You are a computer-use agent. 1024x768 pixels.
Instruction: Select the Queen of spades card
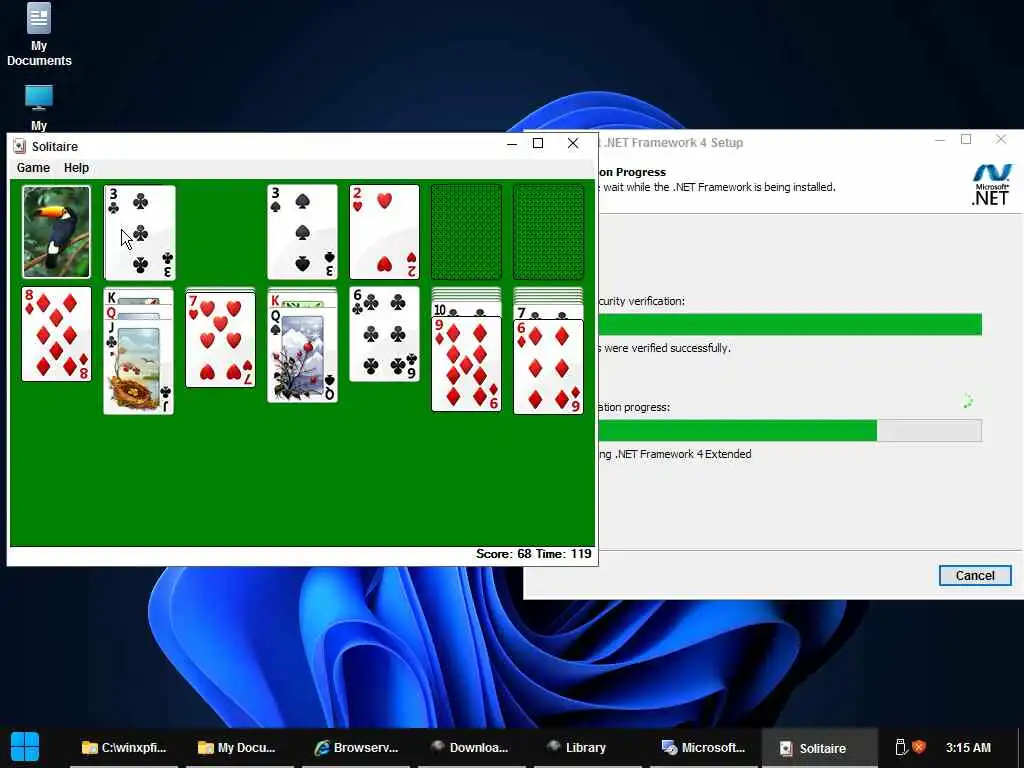click(x=302, y=355)
